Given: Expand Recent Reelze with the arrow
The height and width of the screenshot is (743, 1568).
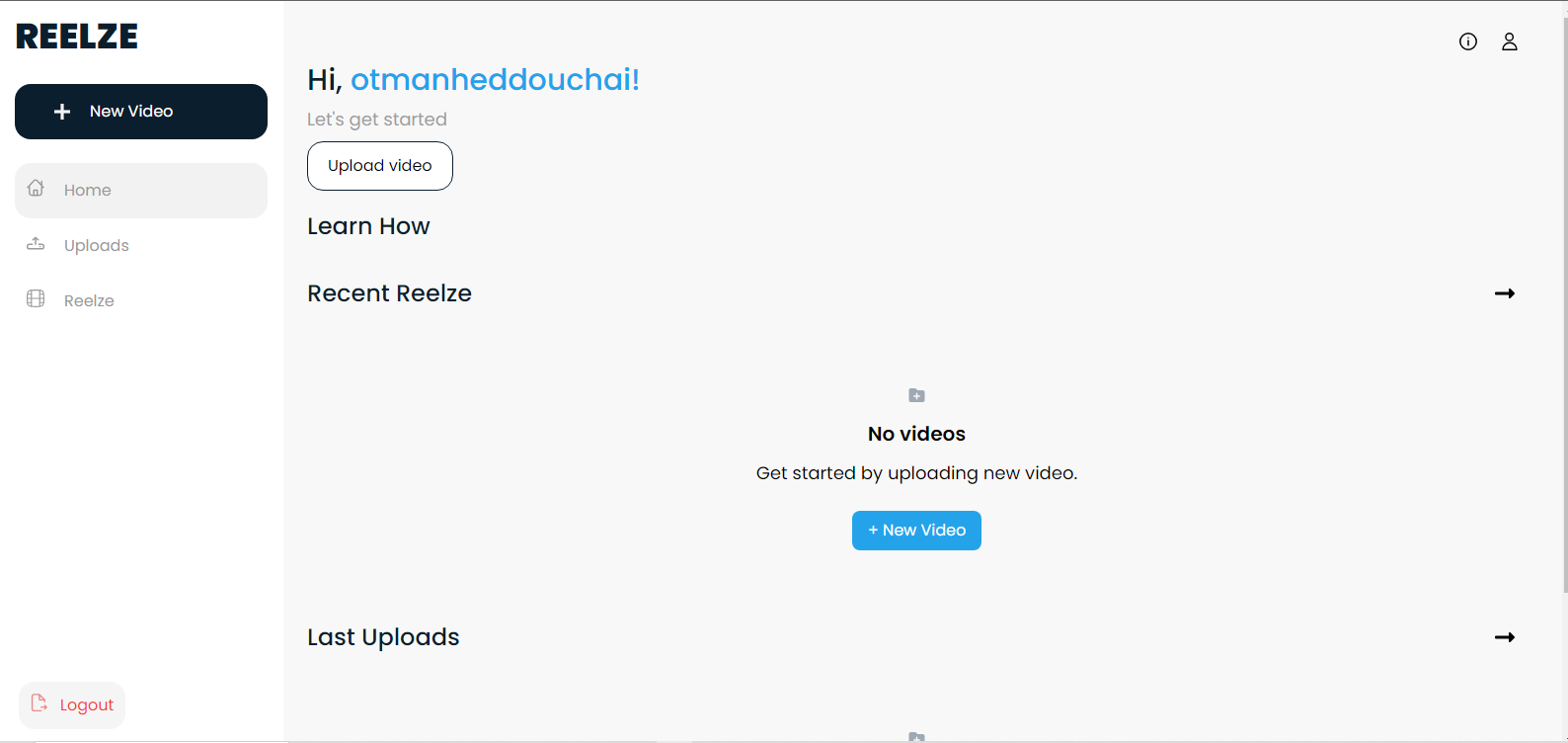Looking at the screenshot, I should click(x=1505, y=293).
